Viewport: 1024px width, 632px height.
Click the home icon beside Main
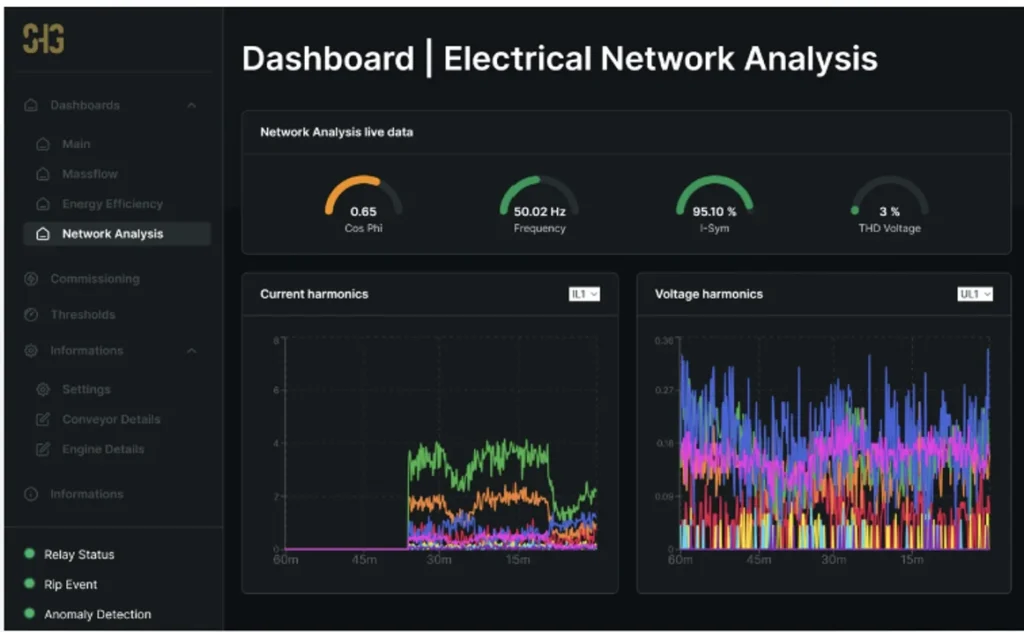coord(43,144)
